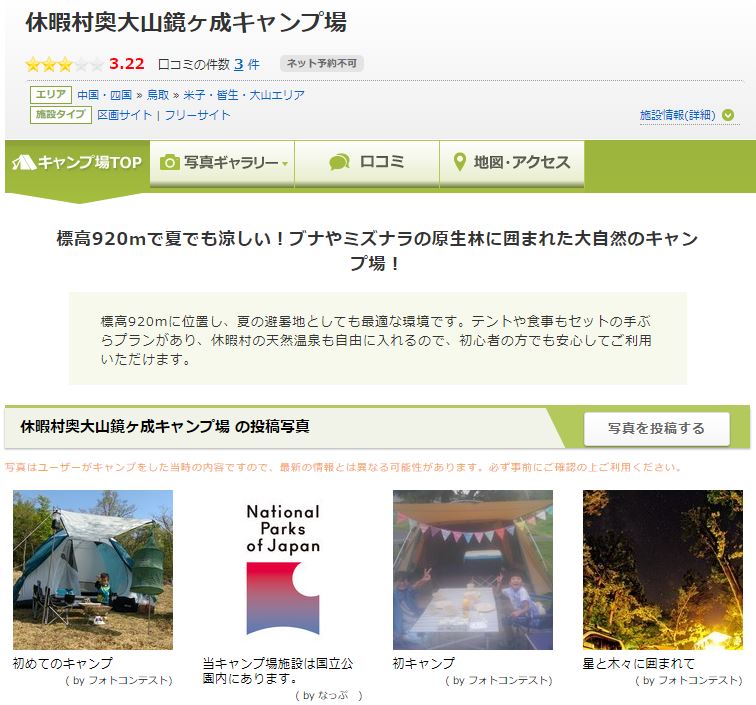Click the map pin icon for 地図・アクセス

pos(460,163)
